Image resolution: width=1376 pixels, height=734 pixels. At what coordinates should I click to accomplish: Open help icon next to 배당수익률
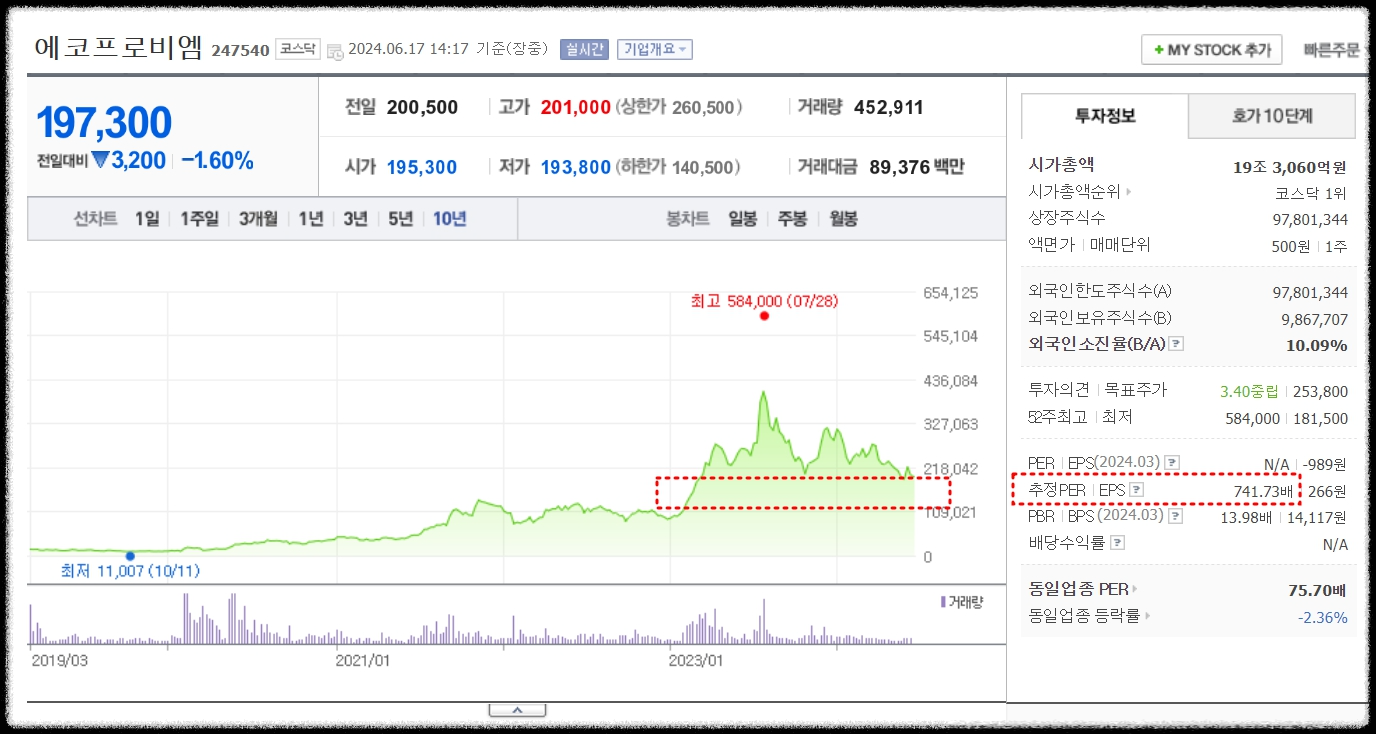(x=1117, y=543)
